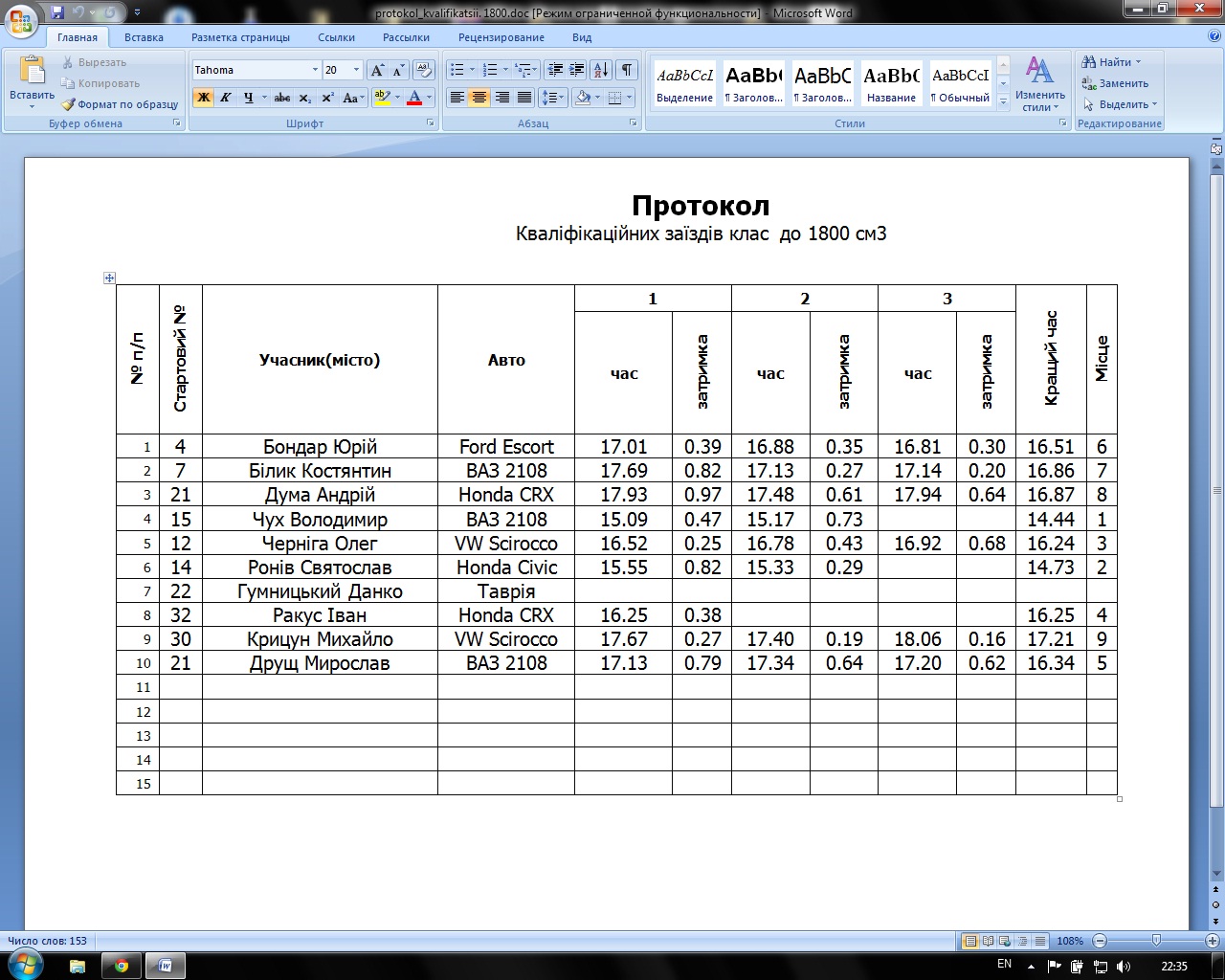Toggle Italic formatting button

(x=226, y=98)
